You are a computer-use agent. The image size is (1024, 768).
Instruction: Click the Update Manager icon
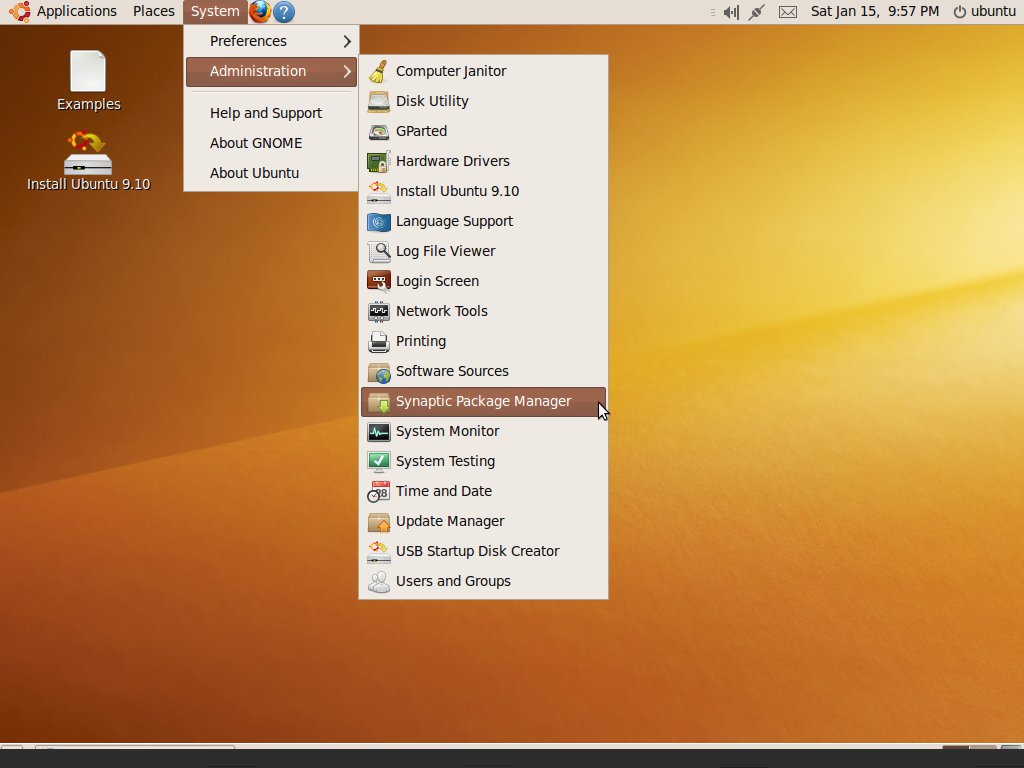point(378,522)
